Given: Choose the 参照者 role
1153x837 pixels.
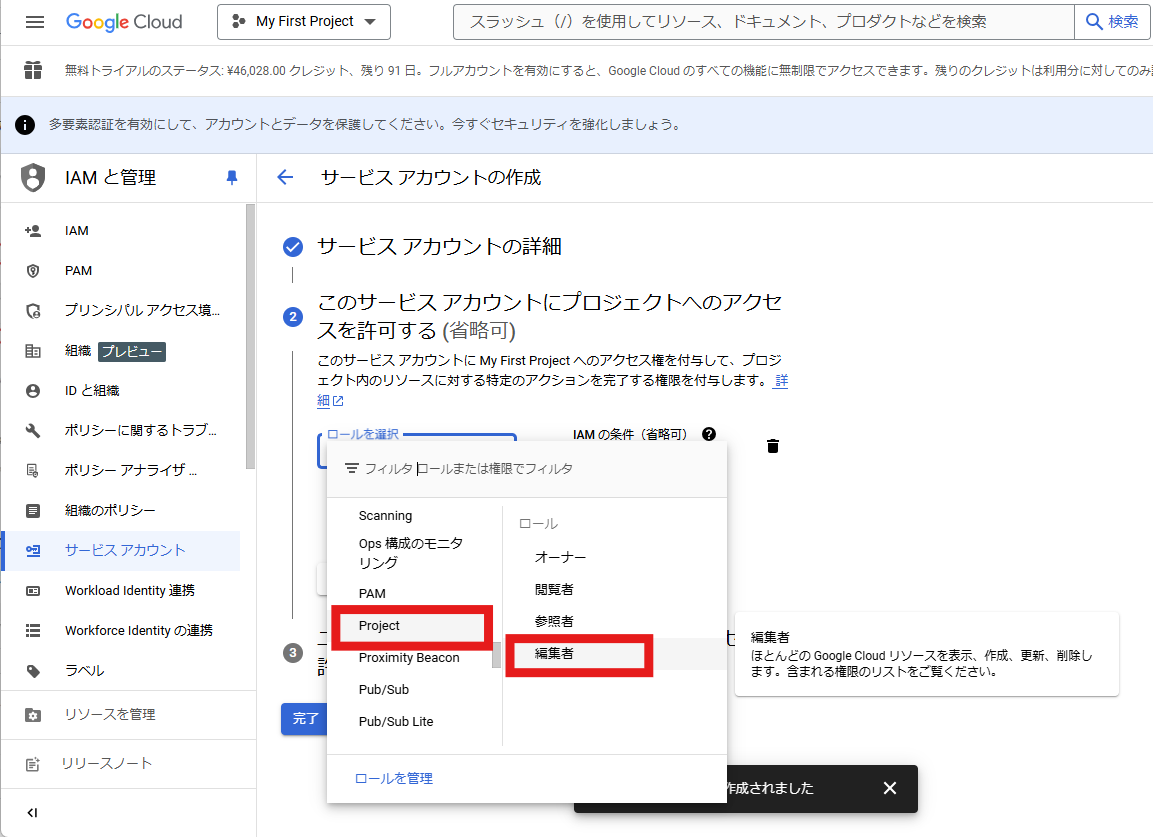Looking at the screenshot, I should pos(554,621).
